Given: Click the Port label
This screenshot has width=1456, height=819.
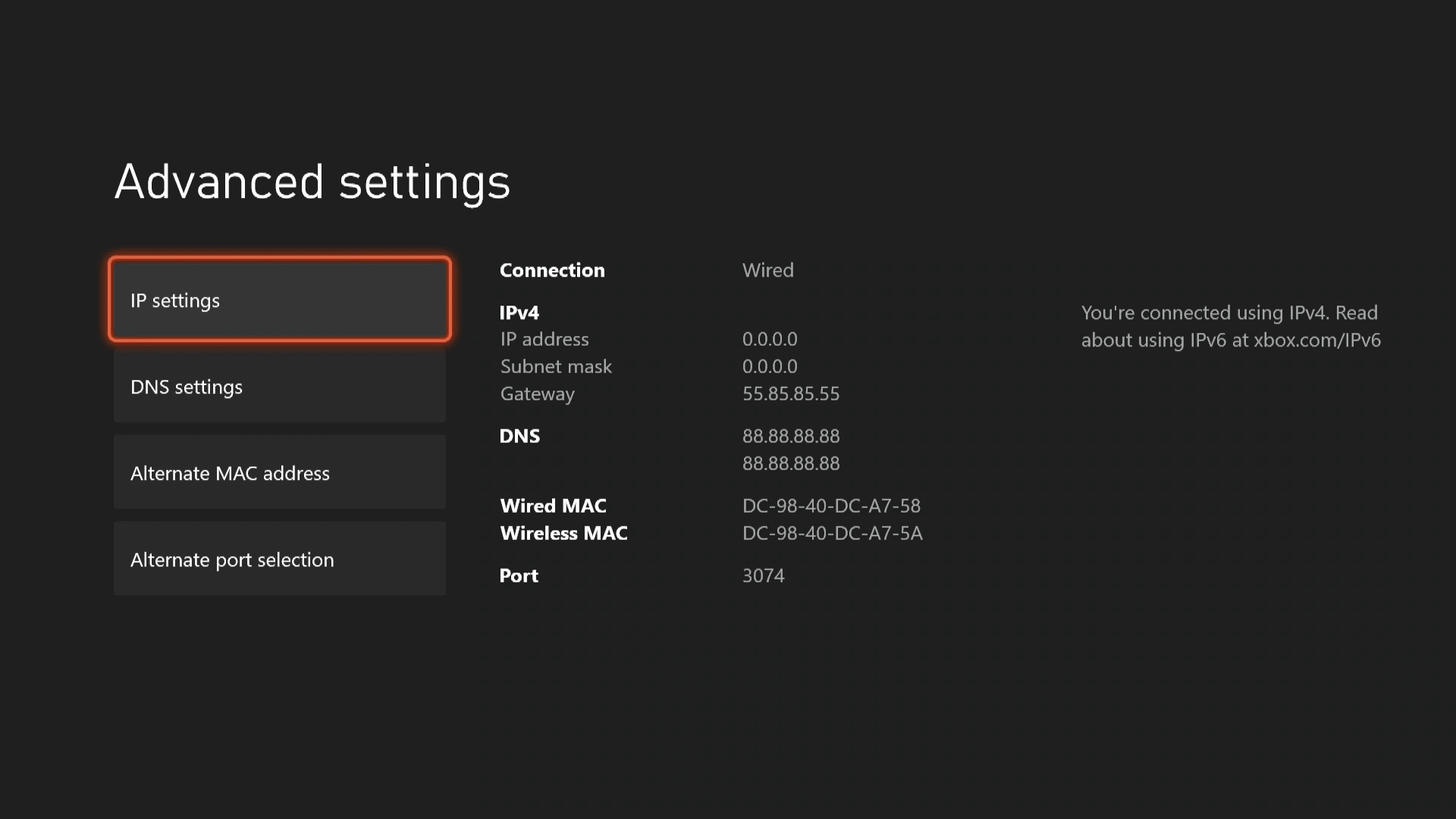Looking at the screenshot, I should click(x=519, y=576).
